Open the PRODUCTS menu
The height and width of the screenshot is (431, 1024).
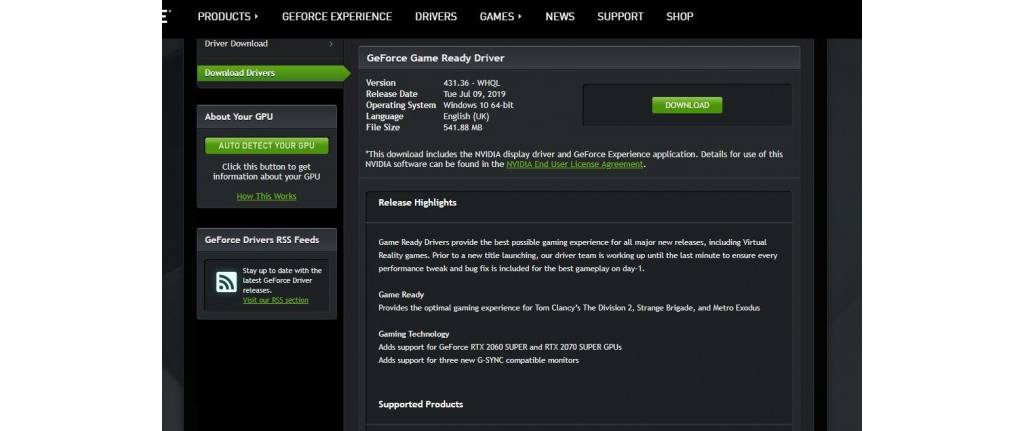tap(228, 16)
